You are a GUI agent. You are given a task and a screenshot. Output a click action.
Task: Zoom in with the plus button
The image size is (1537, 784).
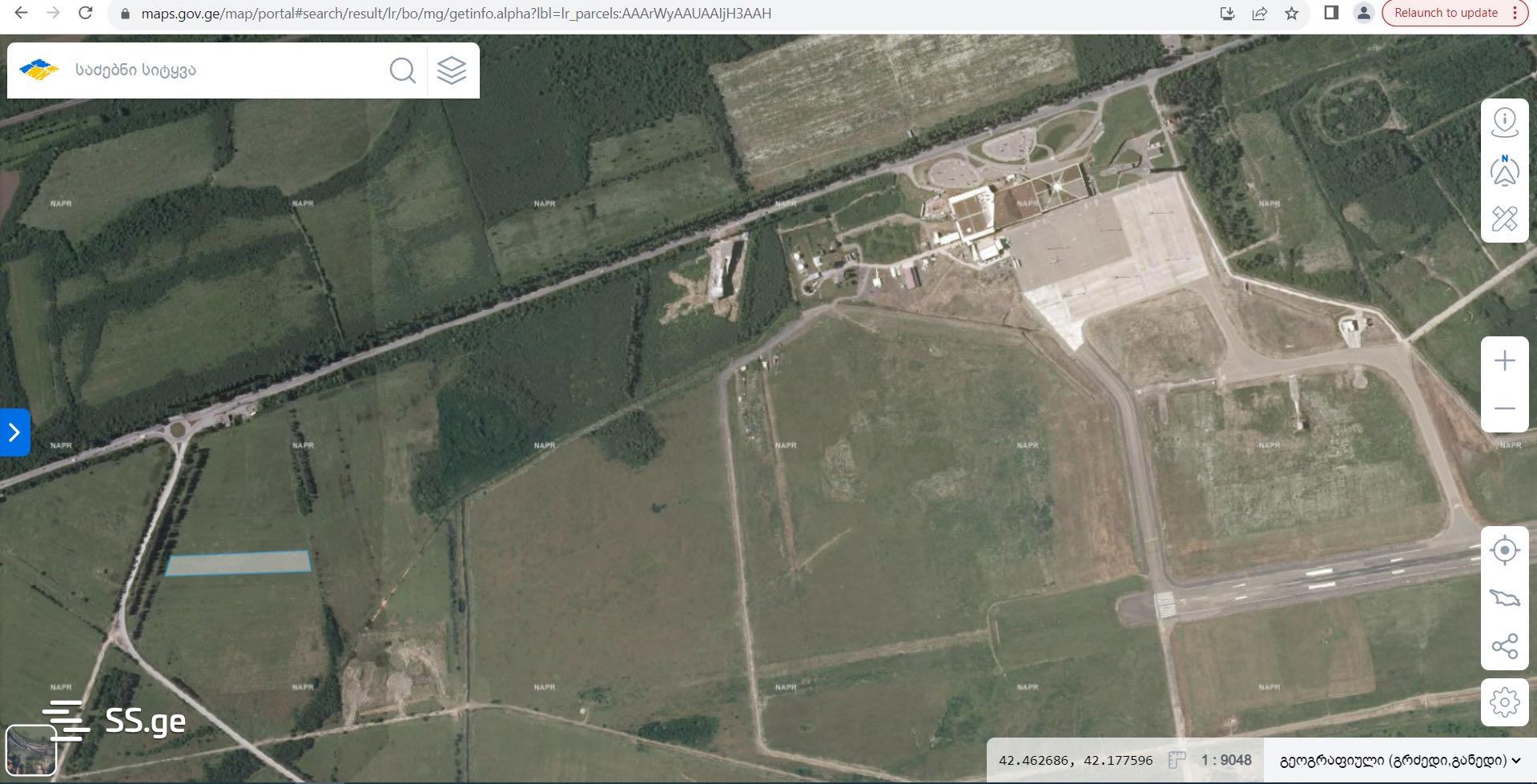[1505, 361]
